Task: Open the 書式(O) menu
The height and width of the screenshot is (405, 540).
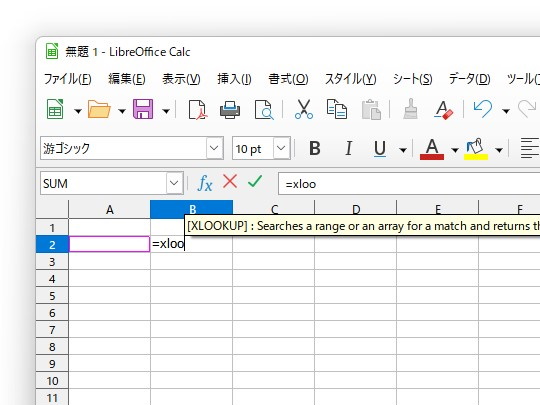Action: click(288, 79)
